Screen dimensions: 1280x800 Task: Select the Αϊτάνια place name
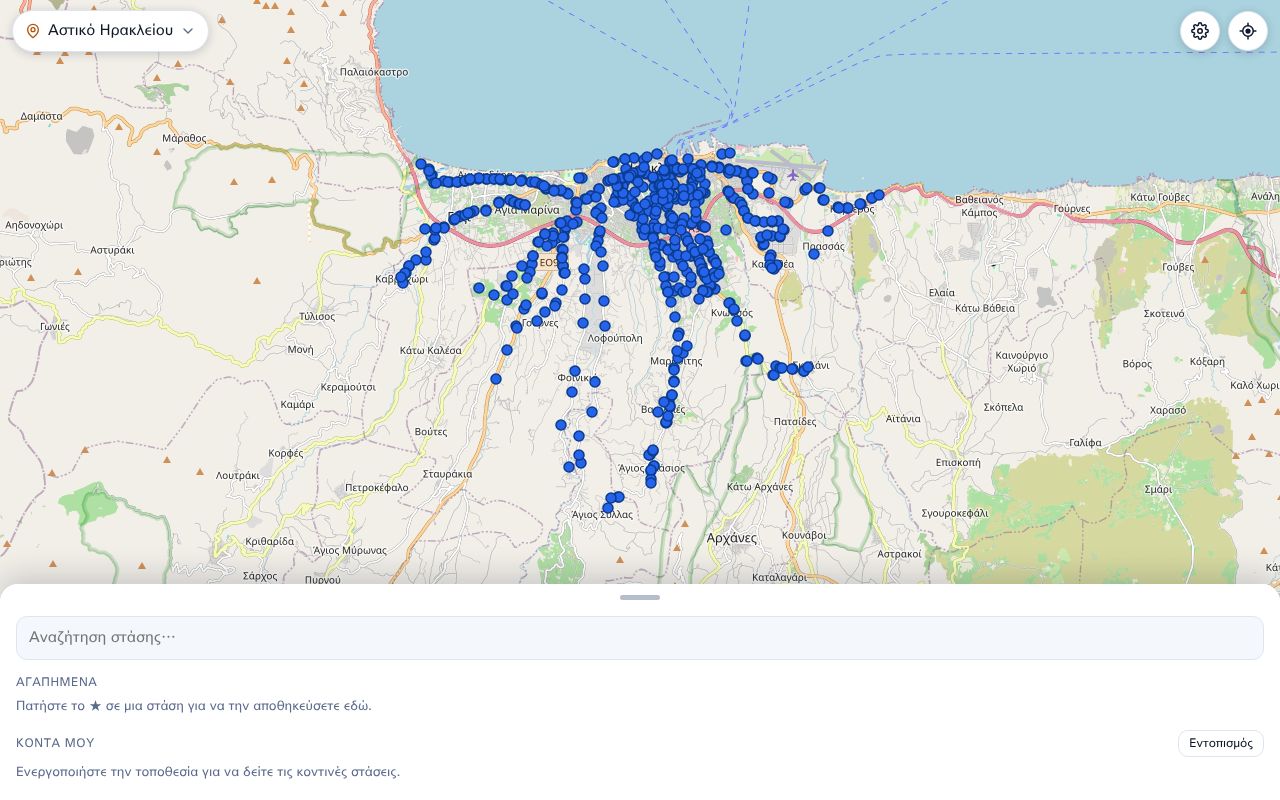click(x=903, y=419)
